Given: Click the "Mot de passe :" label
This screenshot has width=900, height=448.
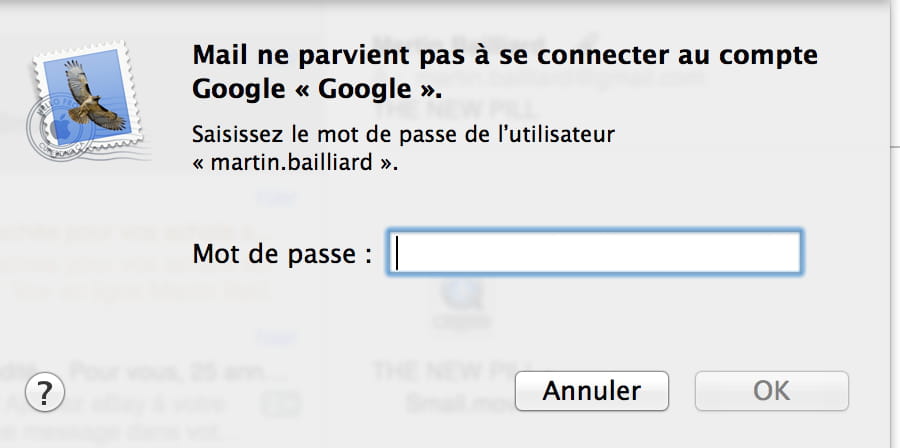Looking at the screenshot, I should click(282, 254).
